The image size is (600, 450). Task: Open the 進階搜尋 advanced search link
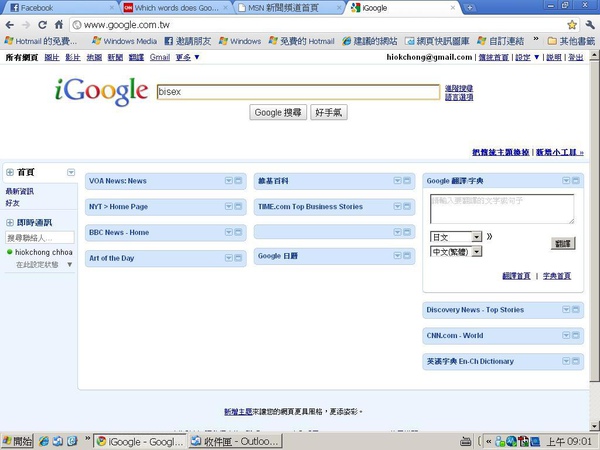(459, 88)
